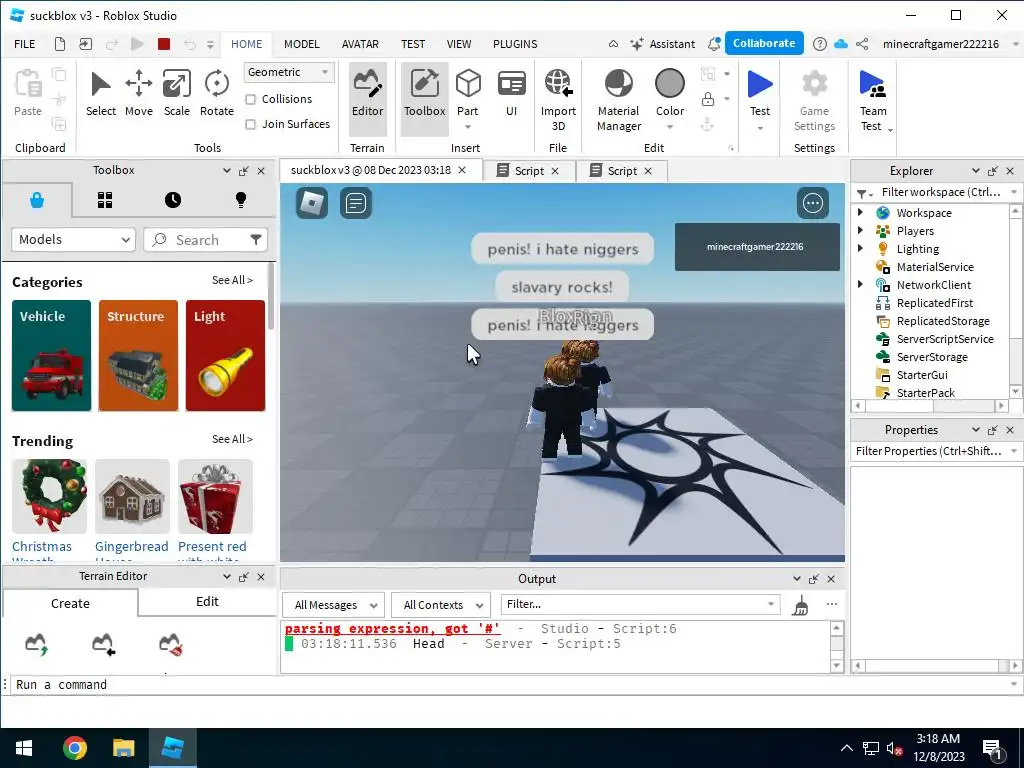Switch to the MODEL ribbon tab
1024x768 pixels.
pyautogui.click(x=301, y=44)
